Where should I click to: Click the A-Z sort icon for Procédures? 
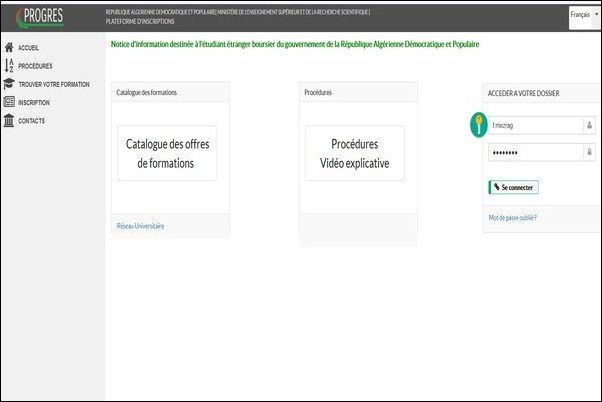(x=9, y=66)
